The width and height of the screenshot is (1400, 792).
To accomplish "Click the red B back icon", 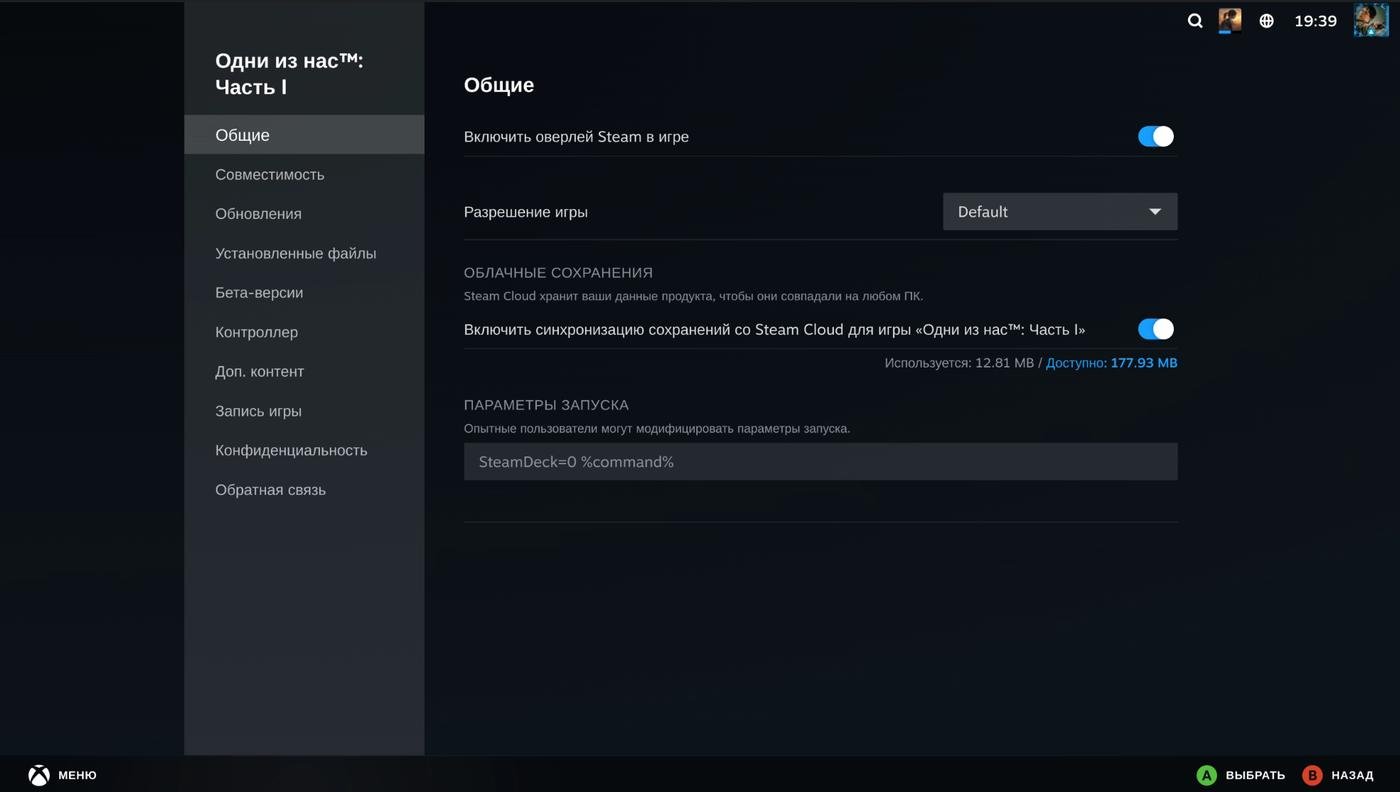I will tap(1312, 775).
